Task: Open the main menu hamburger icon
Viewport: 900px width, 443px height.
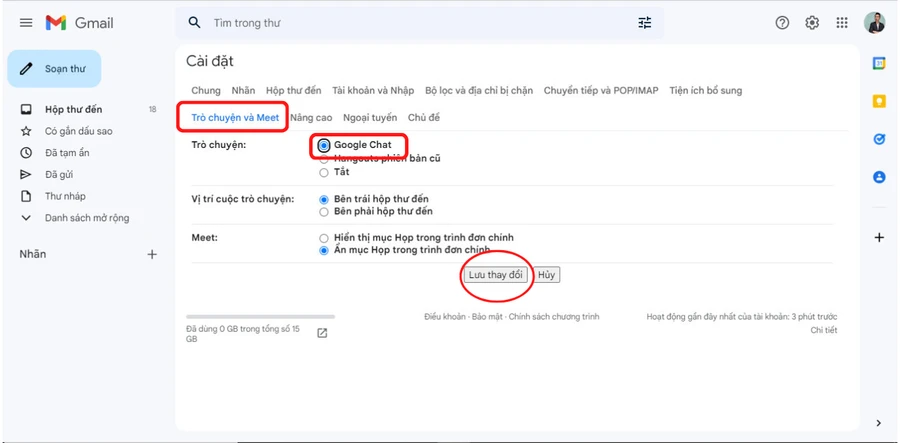Action: click(26, 23)
